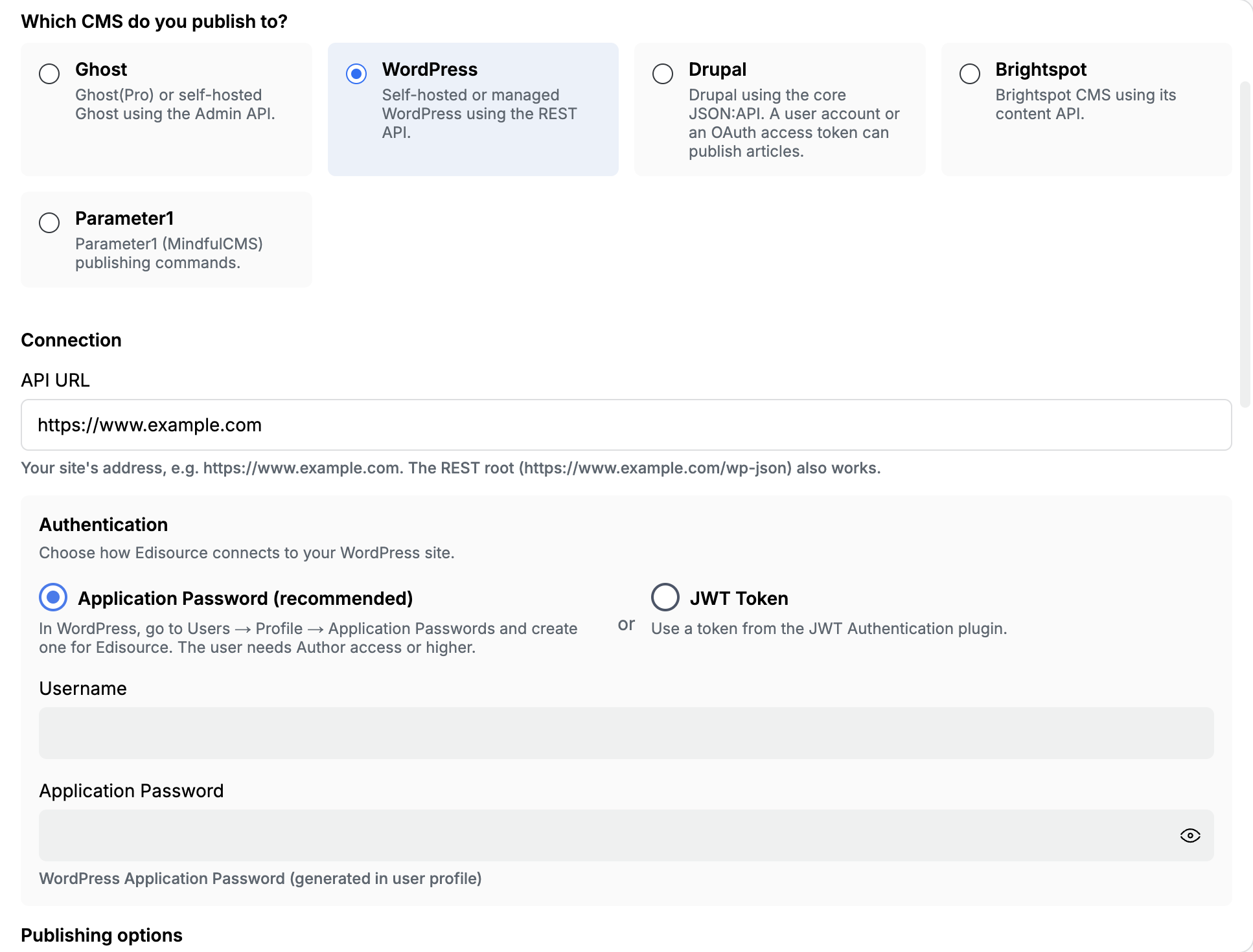This screenshot has height=952, width=1253.
Task: Click the Authentication heading
Action: click(104, 525)
